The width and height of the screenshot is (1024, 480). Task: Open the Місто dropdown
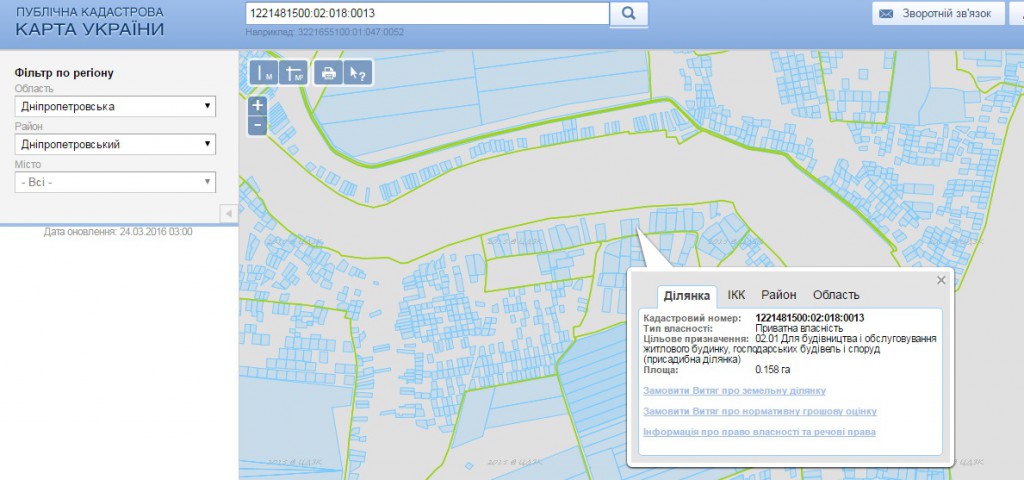tap(116, 182)
